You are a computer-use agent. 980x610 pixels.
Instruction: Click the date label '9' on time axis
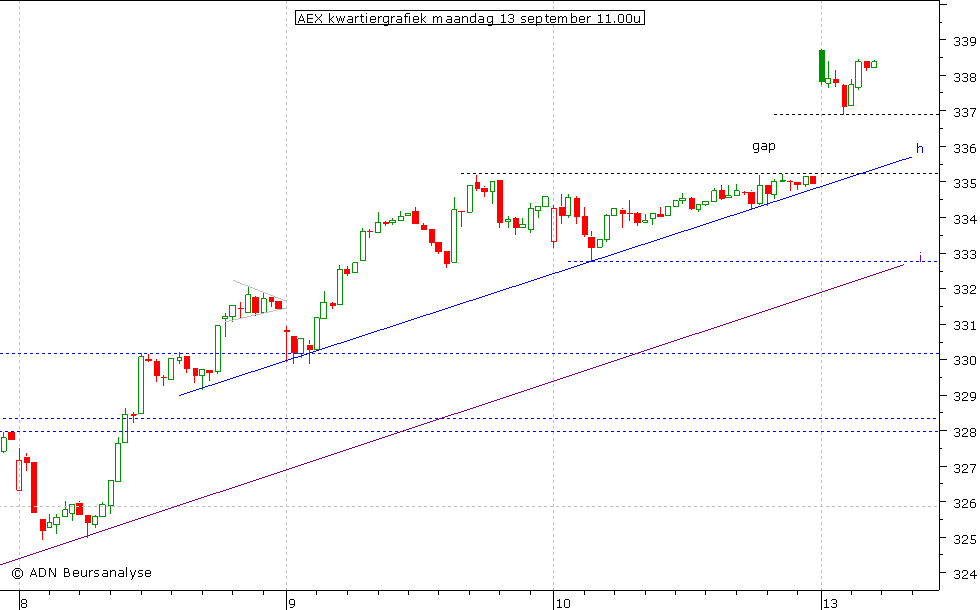point(291,604)
